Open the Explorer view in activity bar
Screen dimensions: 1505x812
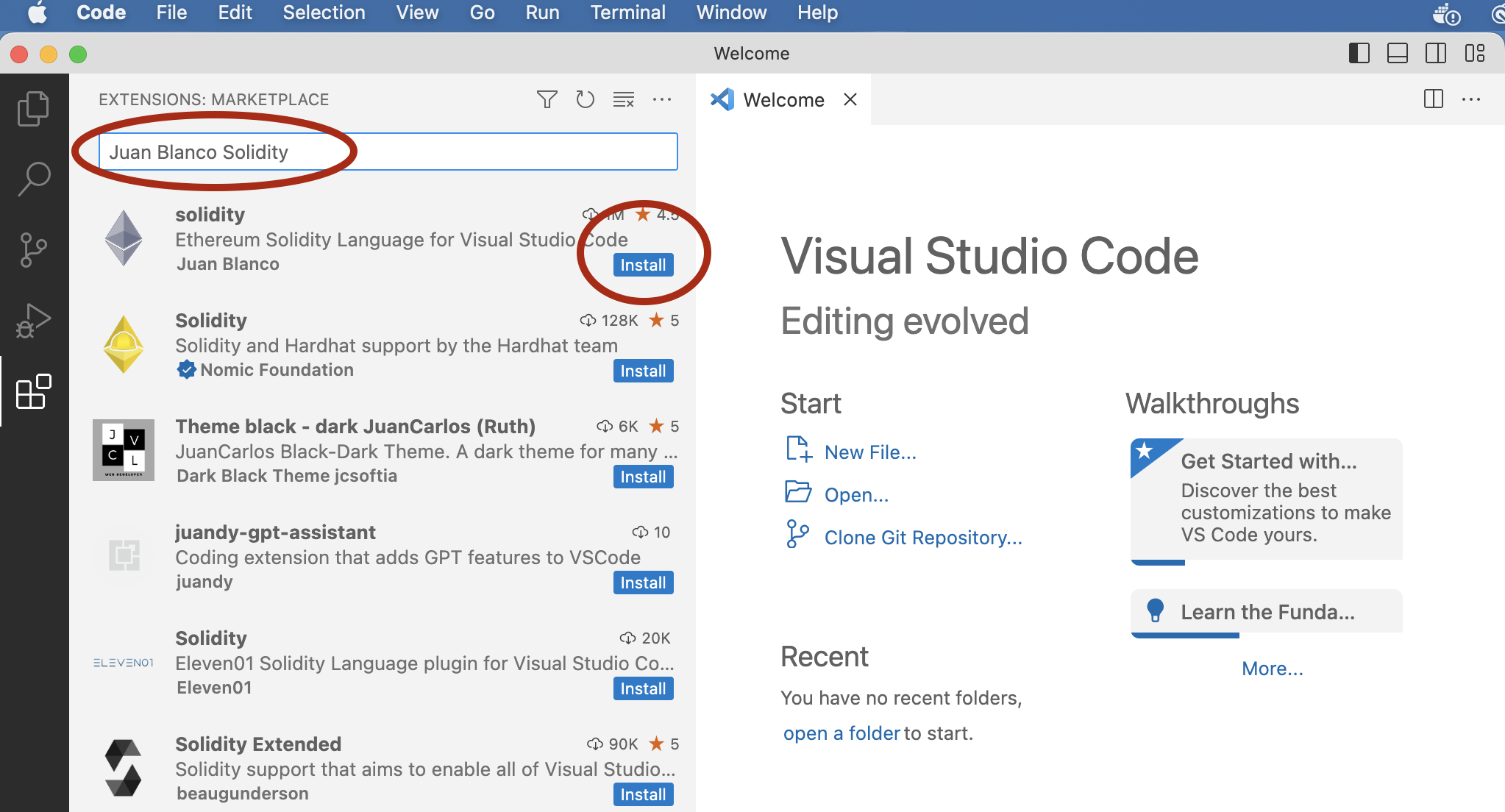click(33, 109)
